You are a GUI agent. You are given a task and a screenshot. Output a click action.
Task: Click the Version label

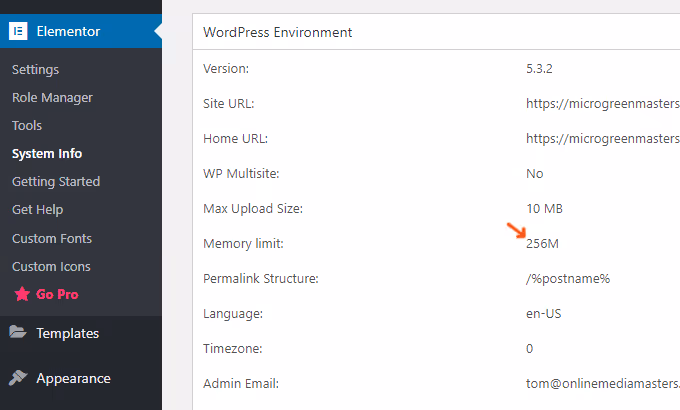tap(226, 69)
